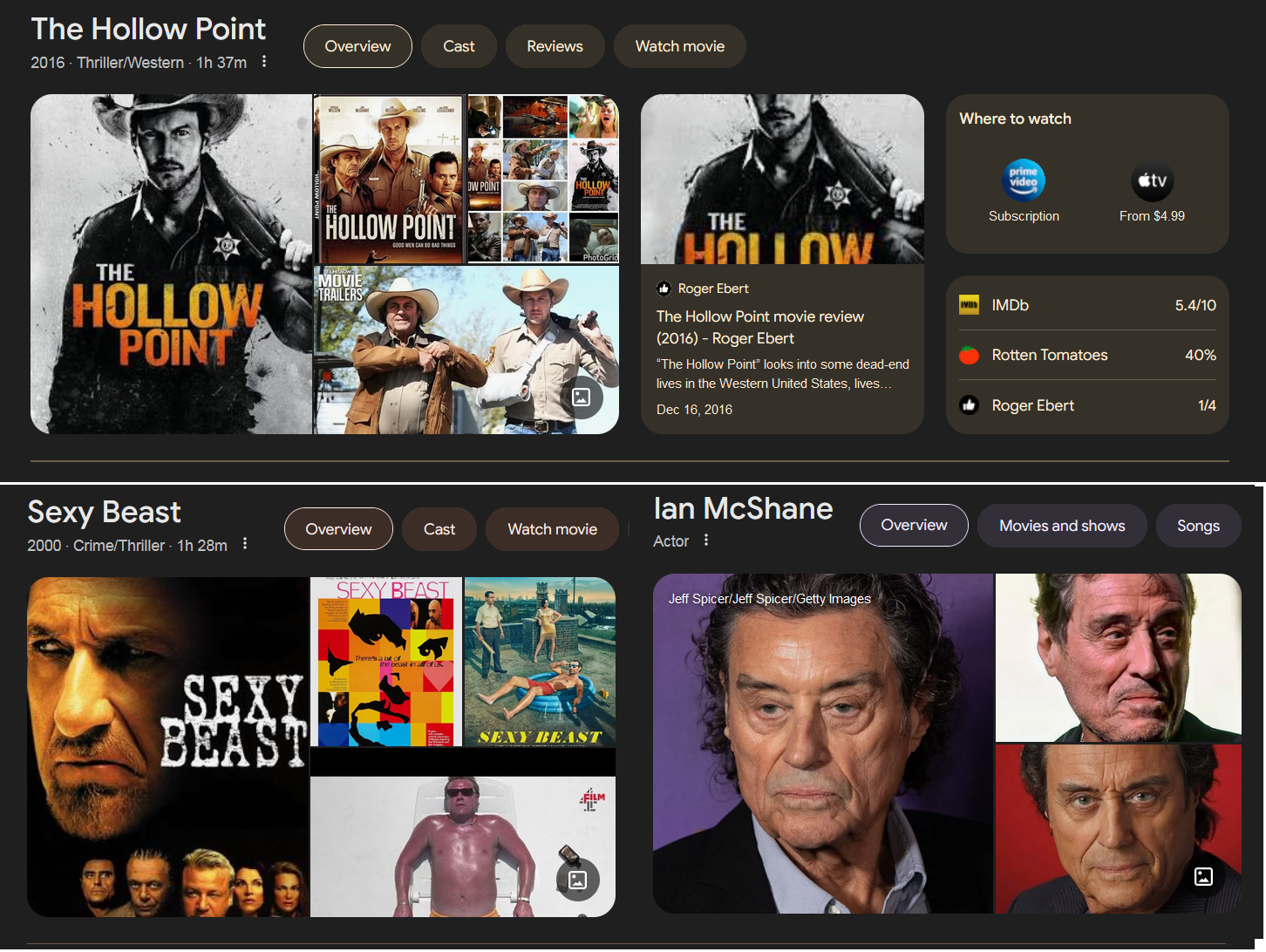1266x952 pixels.
Task: Open the Sexy Beast rooftop pool illustration thumbnail
Action: point(540,662)
